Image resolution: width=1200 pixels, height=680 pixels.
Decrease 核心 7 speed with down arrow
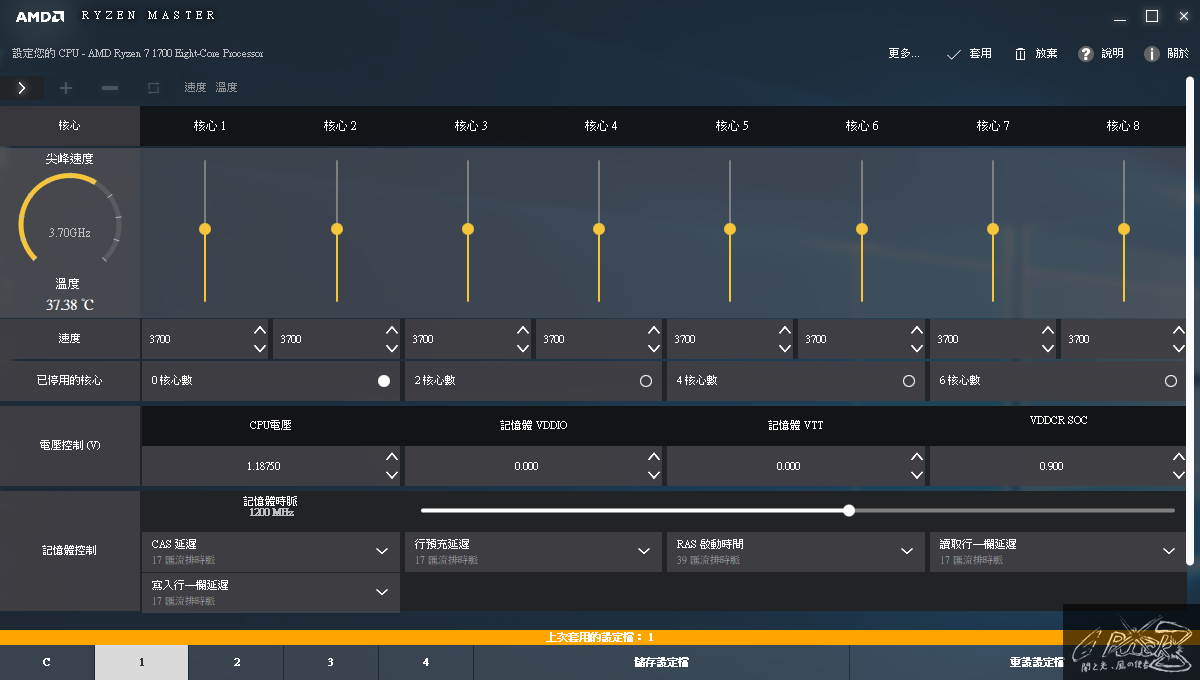pos(1047,348)
